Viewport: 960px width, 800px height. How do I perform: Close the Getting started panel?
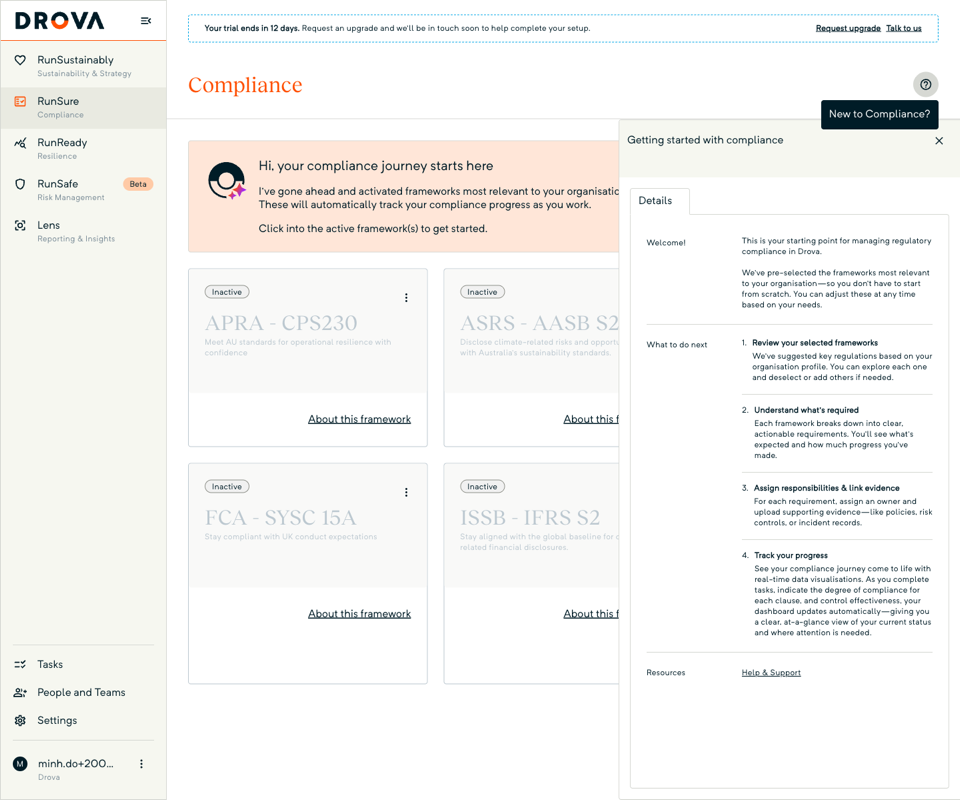(x=939, y=141)
